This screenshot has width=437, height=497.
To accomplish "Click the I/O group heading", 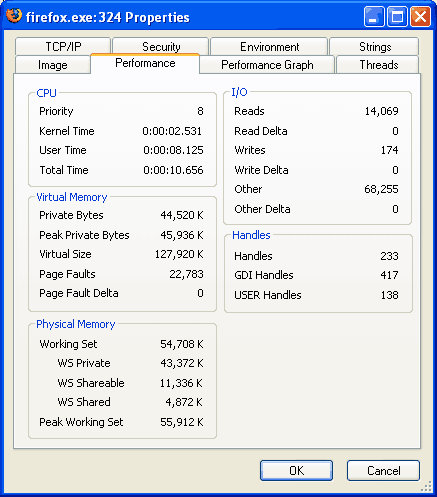I will coord(239,92).
